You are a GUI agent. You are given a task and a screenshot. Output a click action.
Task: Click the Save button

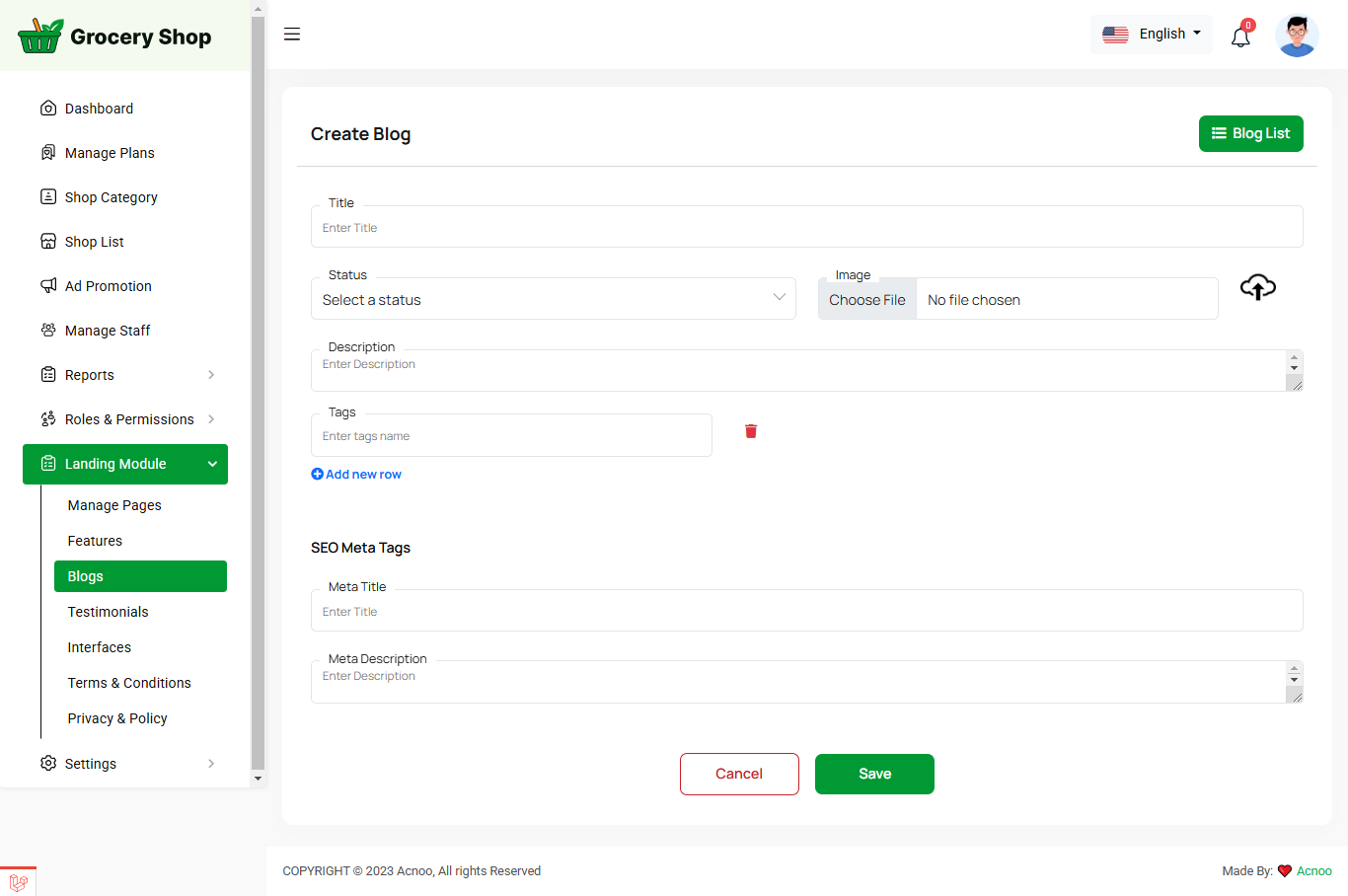(x=874, y=774)
